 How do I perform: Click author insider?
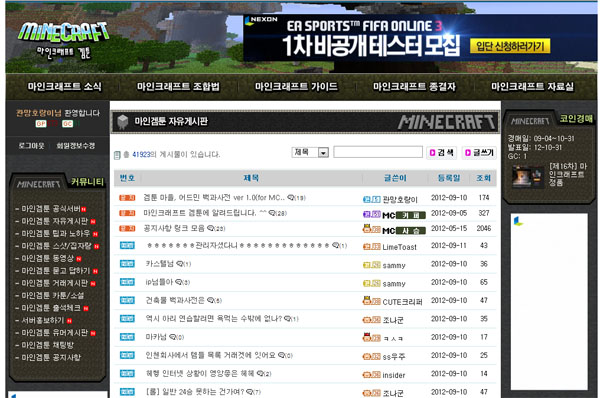pos(394,375)
